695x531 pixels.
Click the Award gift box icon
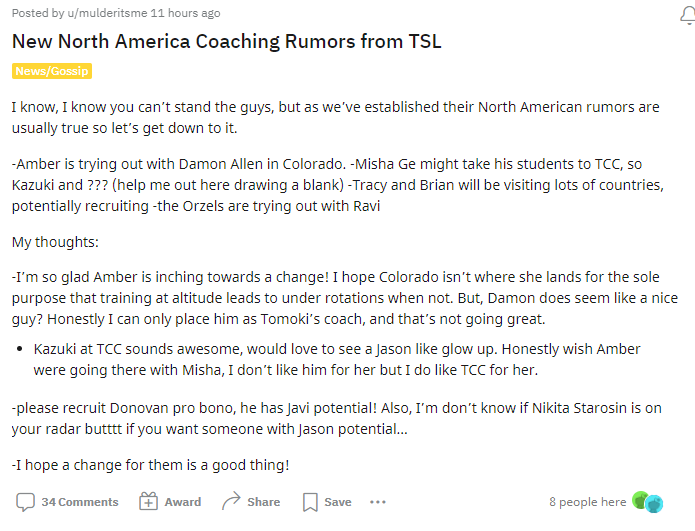(x=148, y=501)
